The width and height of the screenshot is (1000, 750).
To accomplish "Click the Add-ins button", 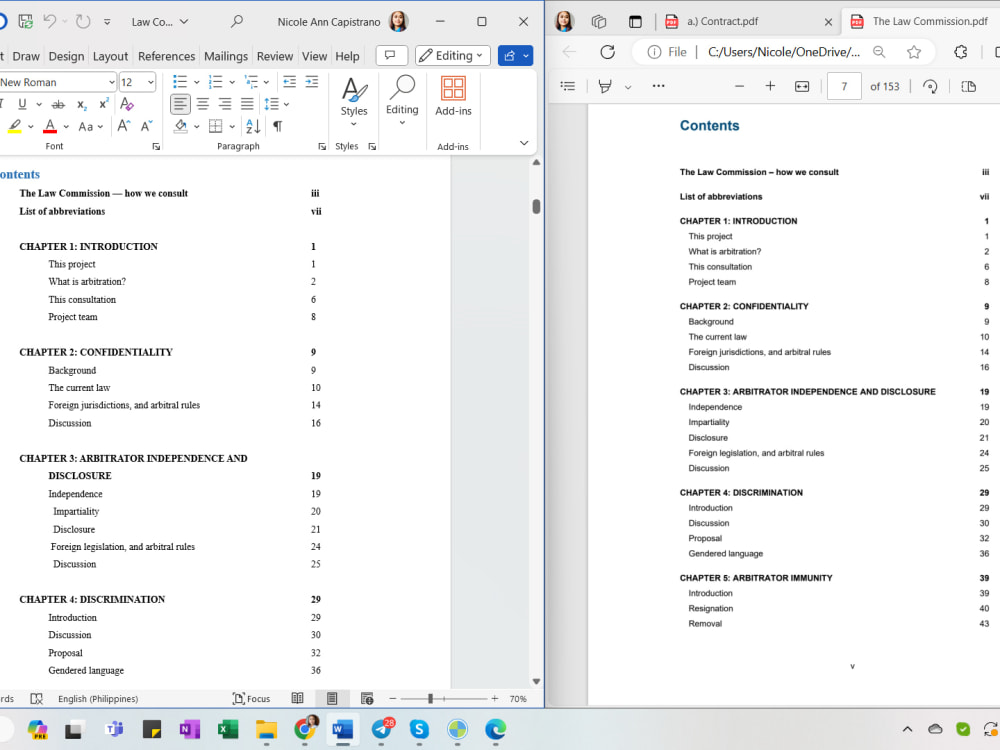I will [x=453, y=96].
